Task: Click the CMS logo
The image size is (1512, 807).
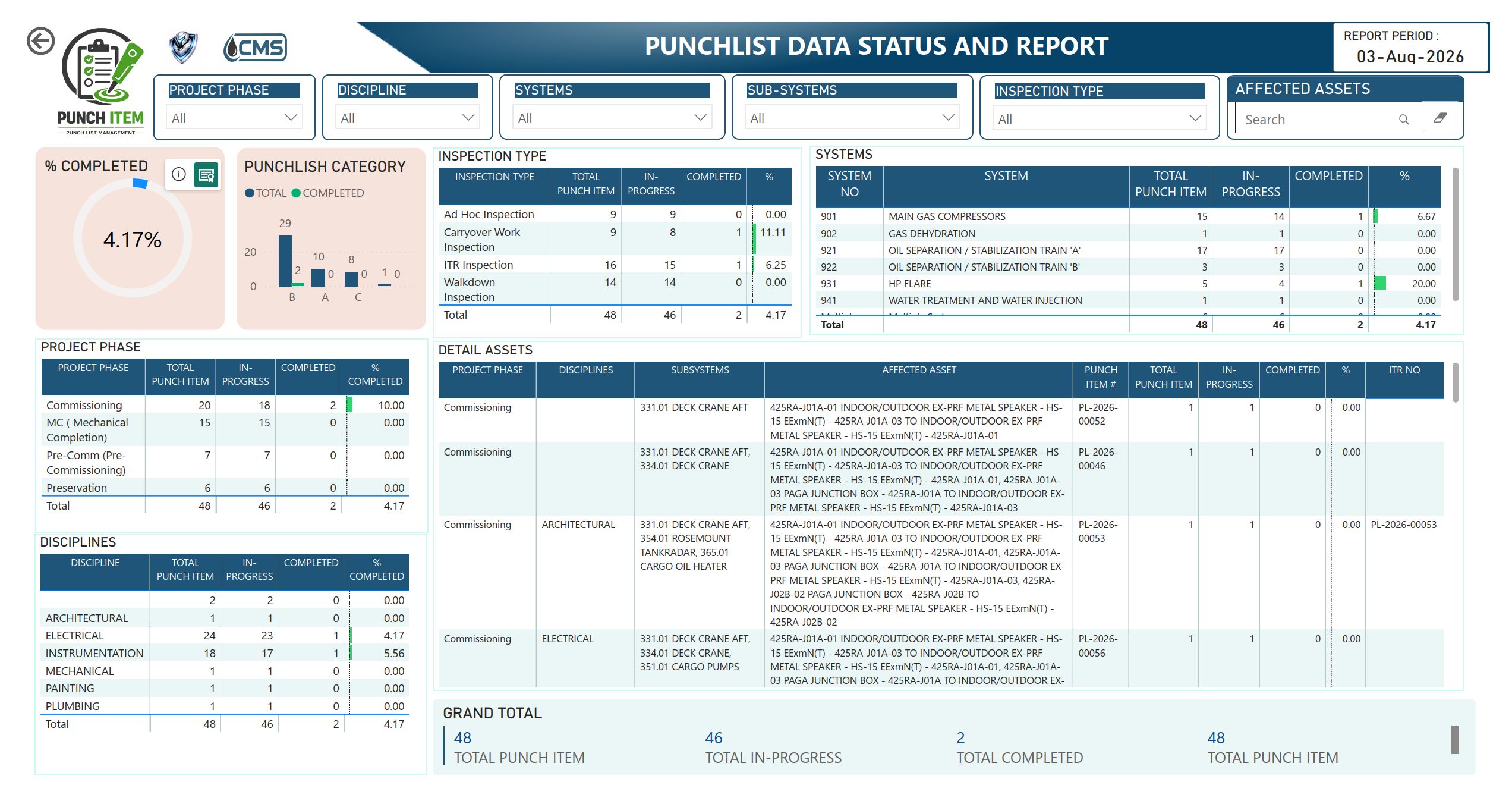Action: (255, 48)
